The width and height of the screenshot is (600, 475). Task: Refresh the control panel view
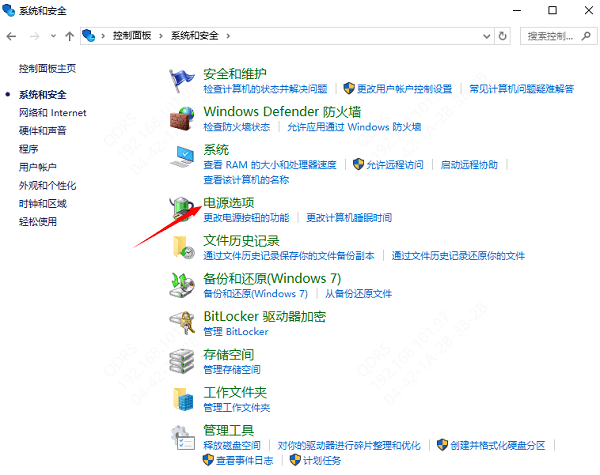point(502,36)
